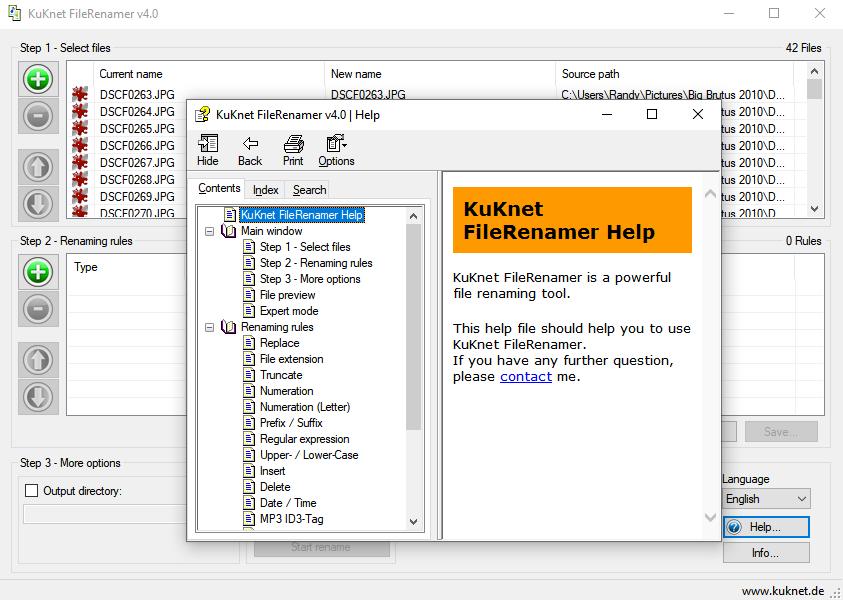Click the Hide toolbar icon in Help window
Image resolution: width=843 pixels, height=600 pixels.
(208, 151)
